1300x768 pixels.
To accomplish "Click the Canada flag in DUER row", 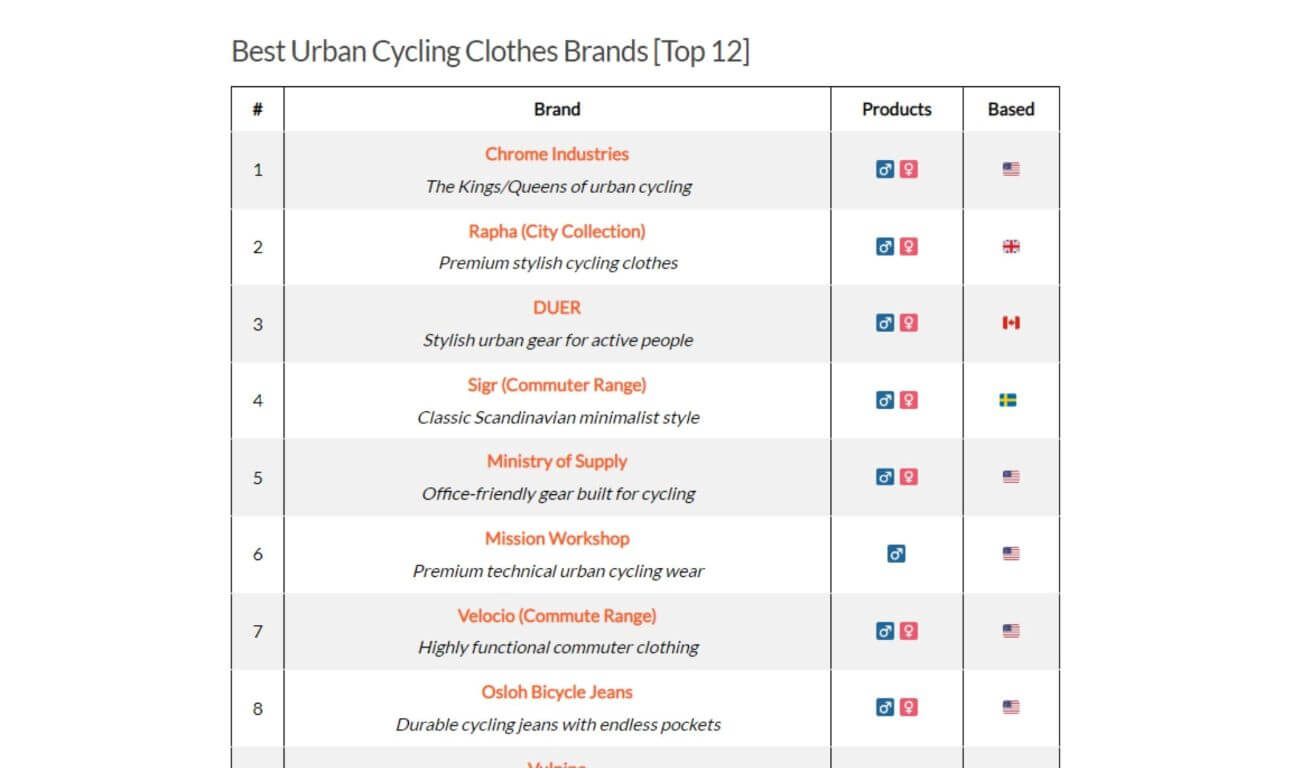I will pos(1011,323).
